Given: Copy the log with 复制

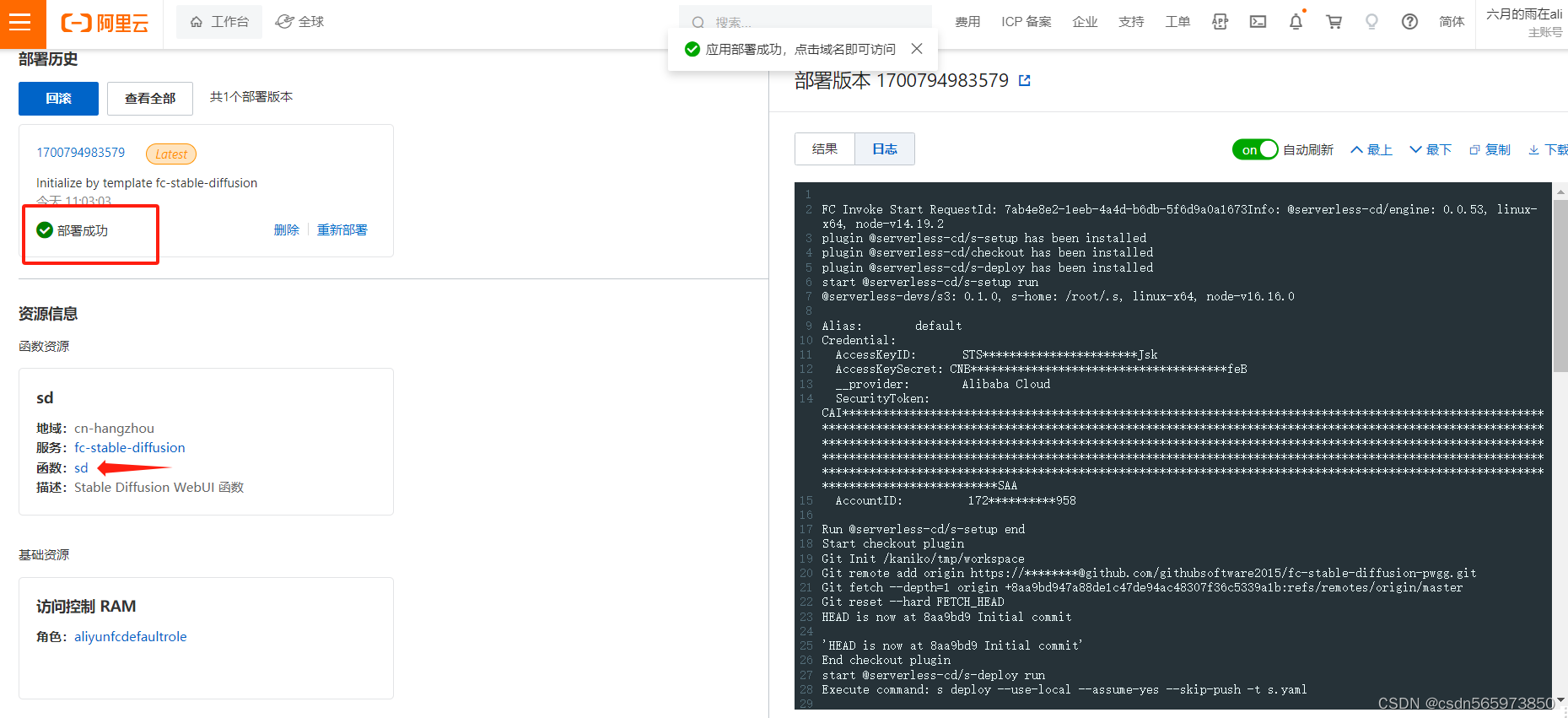Looking at the screenshot, I should click(x=1490, y=149).
